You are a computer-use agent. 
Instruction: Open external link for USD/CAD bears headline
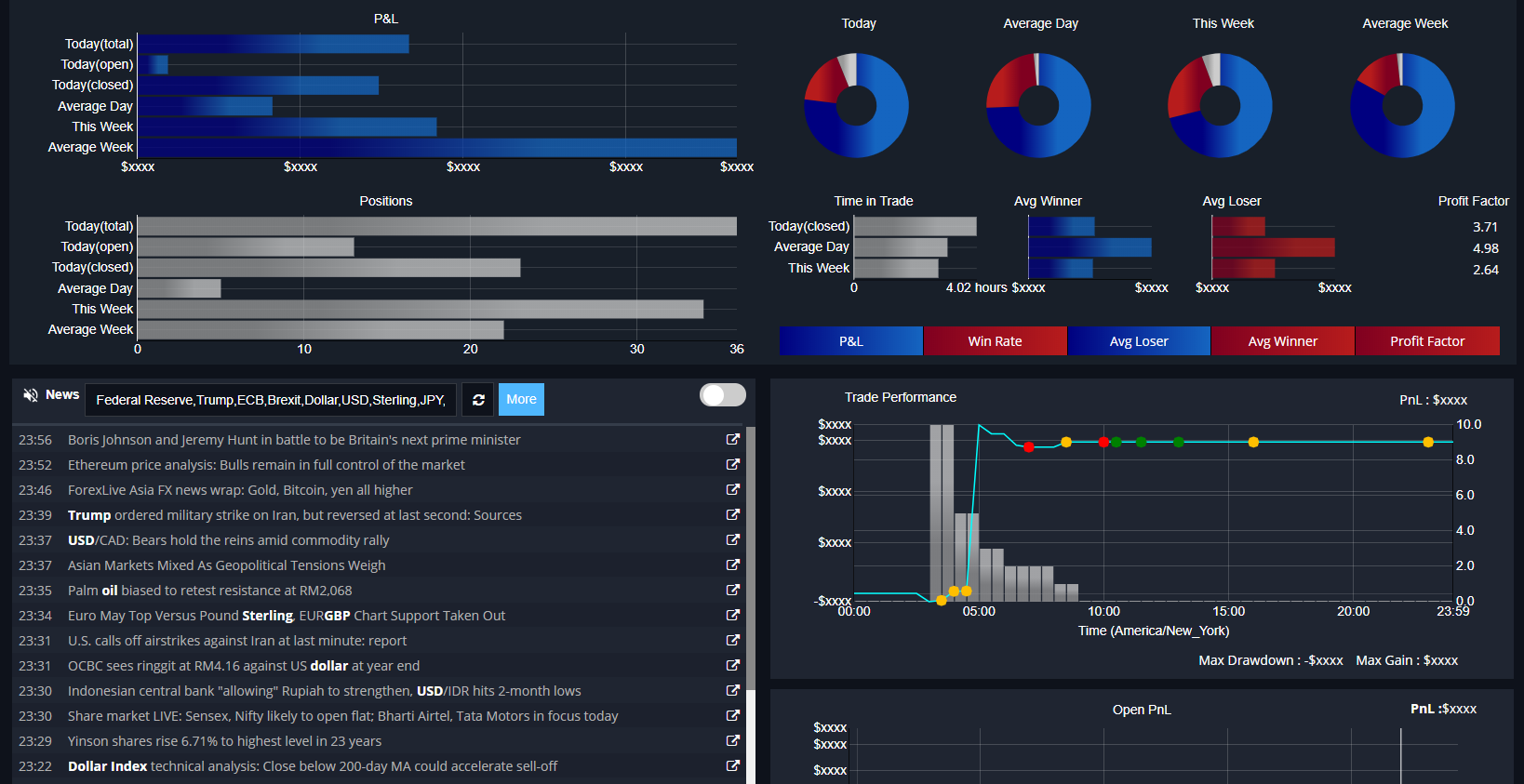point(733,539)
